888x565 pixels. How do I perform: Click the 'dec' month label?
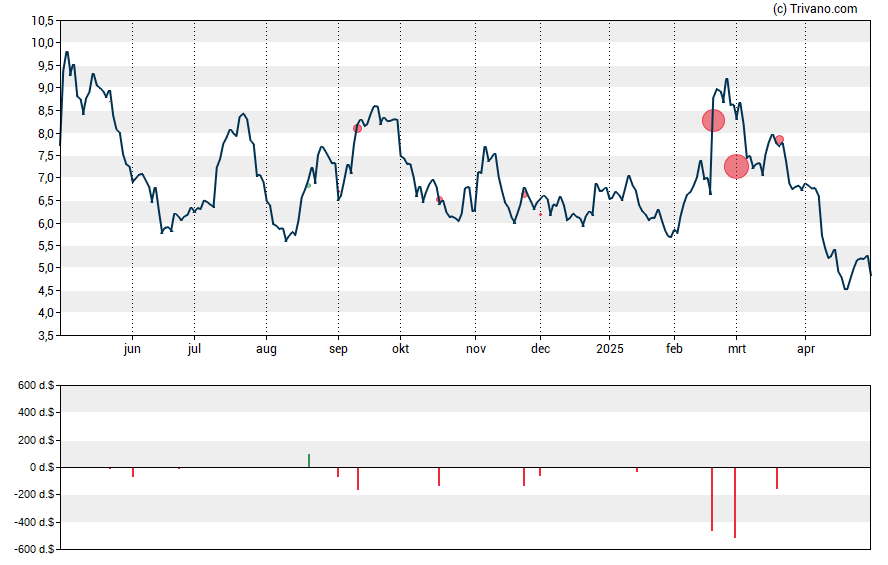click(540, 349)
